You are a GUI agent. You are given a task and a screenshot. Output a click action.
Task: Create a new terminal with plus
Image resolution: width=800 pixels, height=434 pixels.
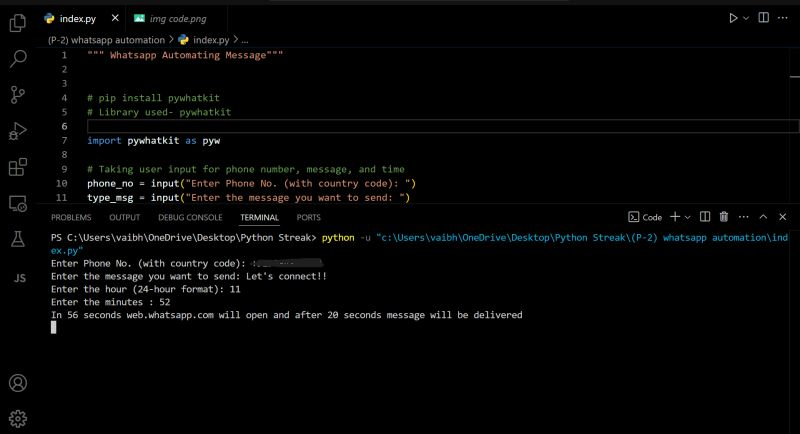[x=675, y=217]
